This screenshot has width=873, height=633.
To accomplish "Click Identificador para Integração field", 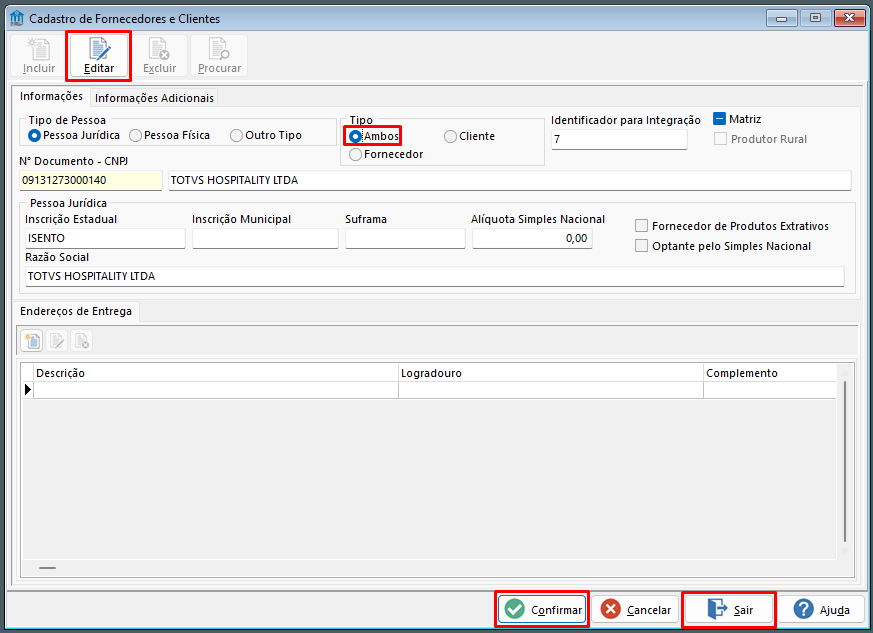I will pos(619,139).
